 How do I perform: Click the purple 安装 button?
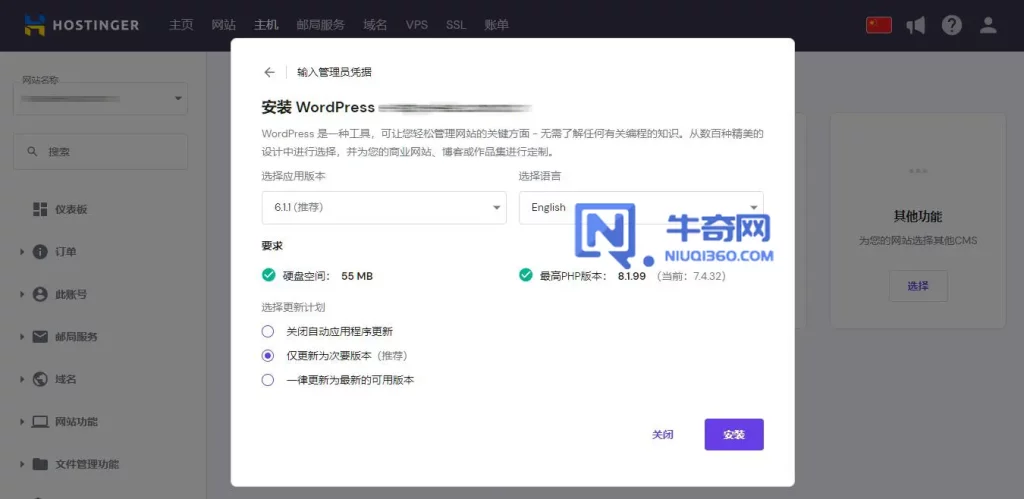click(x=734, y=434)
